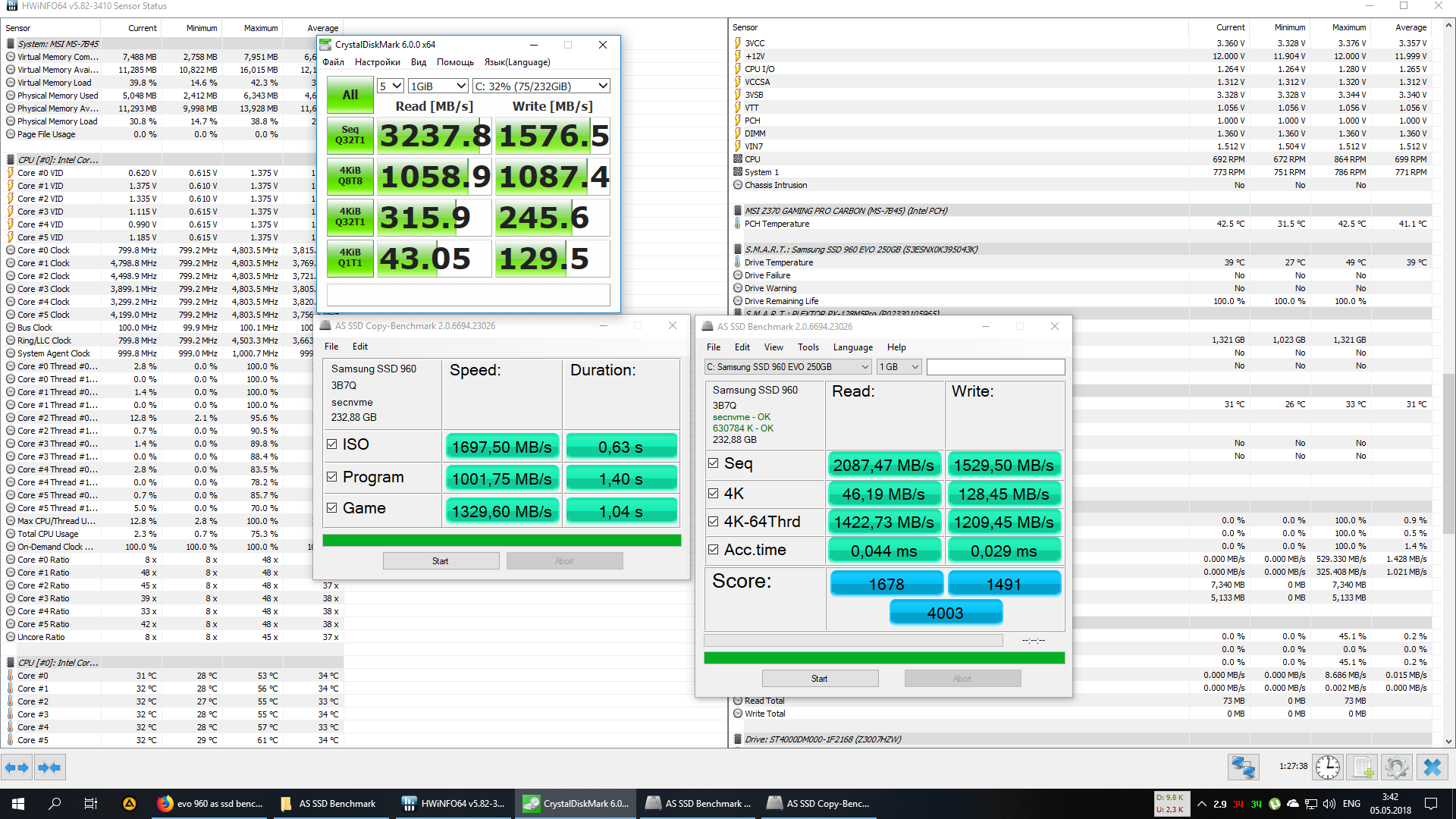Uncheck the ISO test checkbox
1456x819 pixels.
pyautogui.click(x=332, y=444)
